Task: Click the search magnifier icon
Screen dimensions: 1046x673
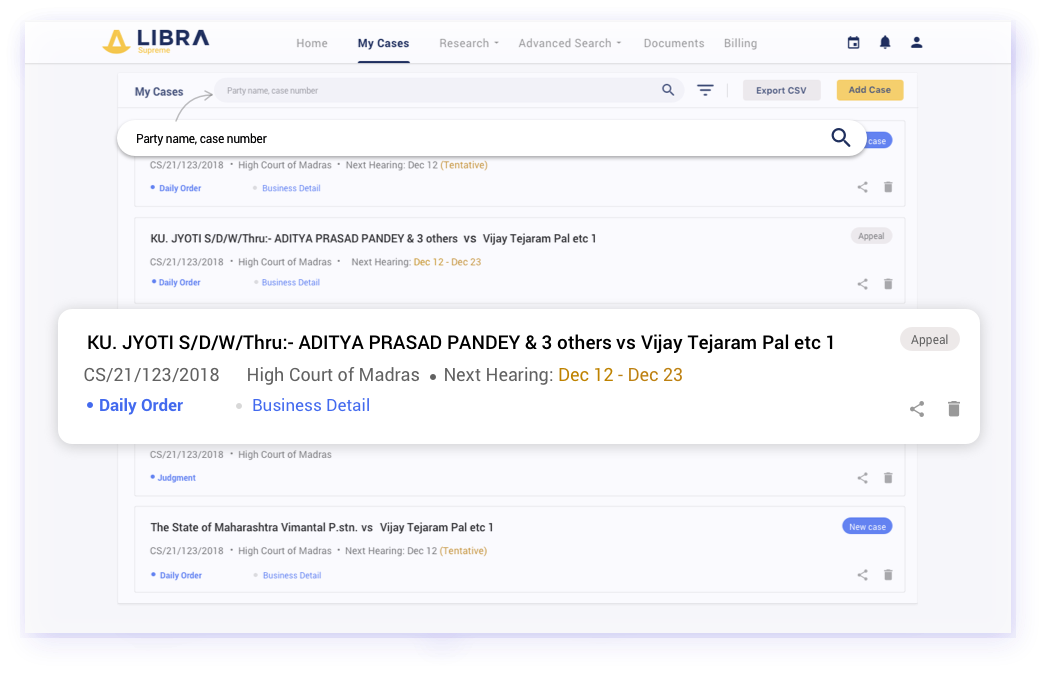Action: click(x=668, y=89)
